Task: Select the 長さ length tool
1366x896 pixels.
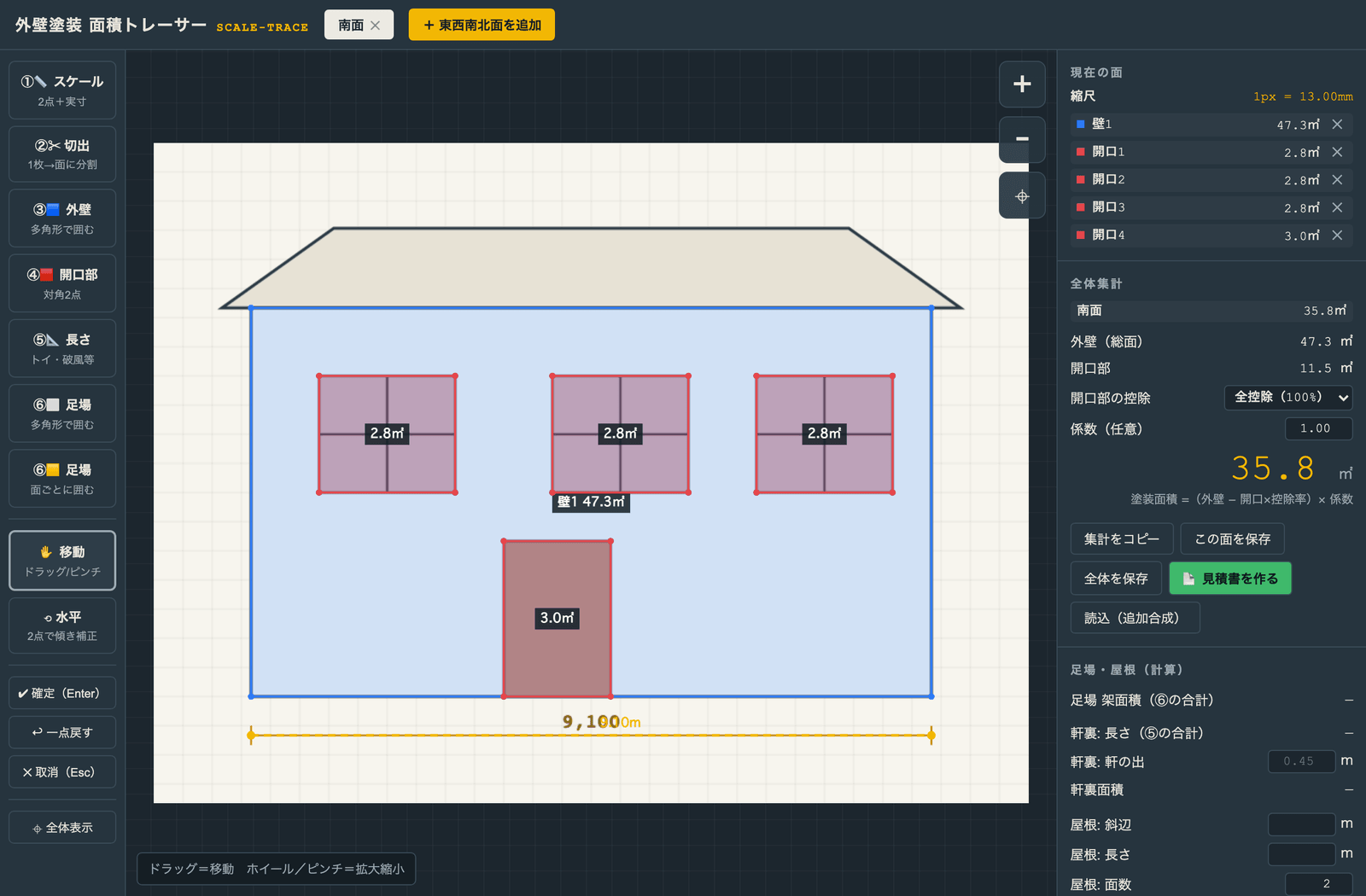Action: click(x=62, y=349)
